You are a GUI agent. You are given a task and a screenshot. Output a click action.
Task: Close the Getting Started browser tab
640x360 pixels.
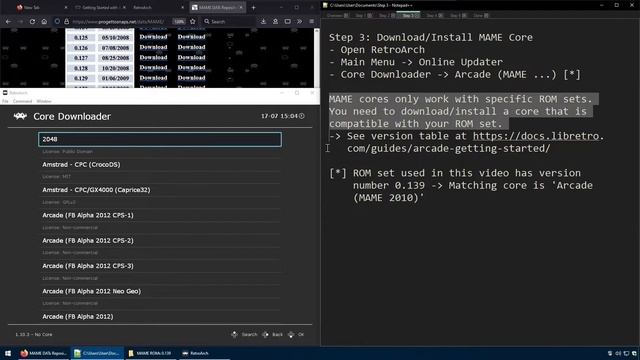click(x=124, y=7)
